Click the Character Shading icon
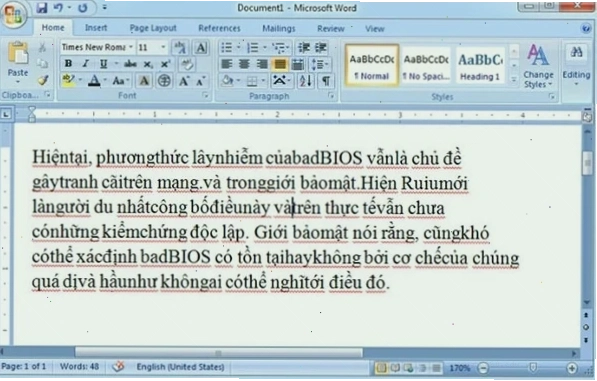The image size is (597, 381). click(144, 81)
